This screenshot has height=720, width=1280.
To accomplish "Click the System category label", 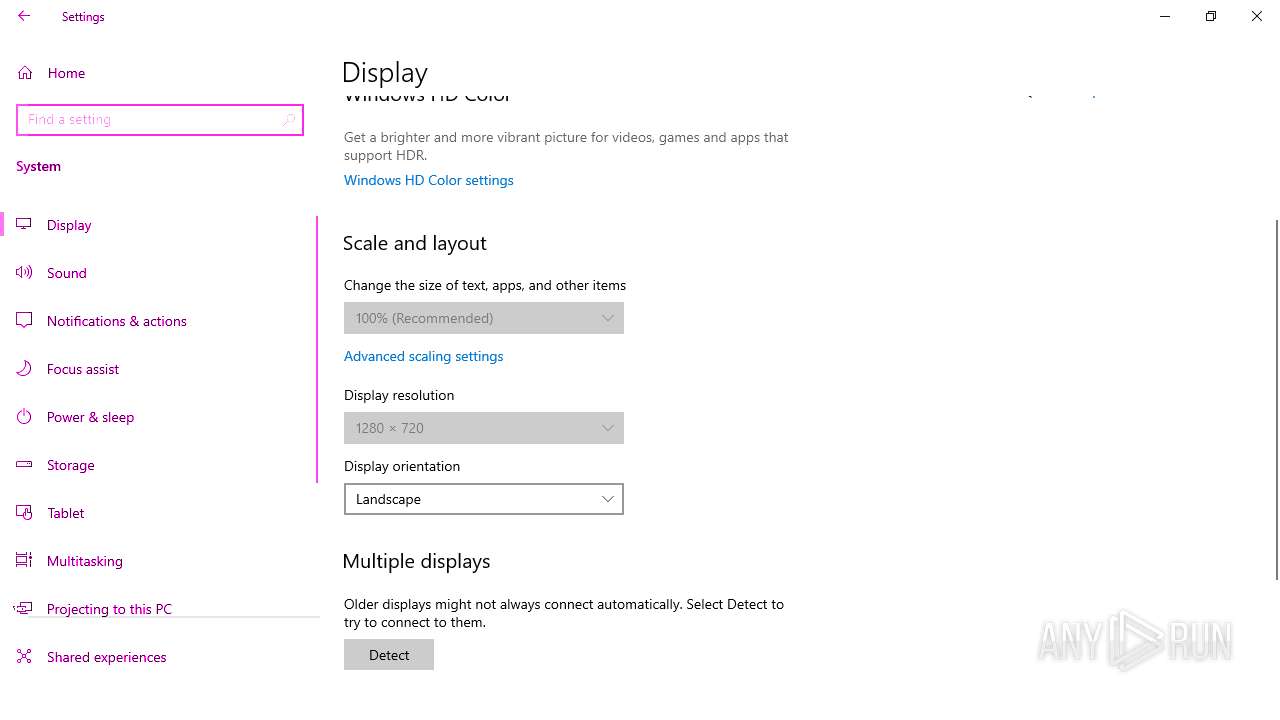I will [x=39, y=166].
